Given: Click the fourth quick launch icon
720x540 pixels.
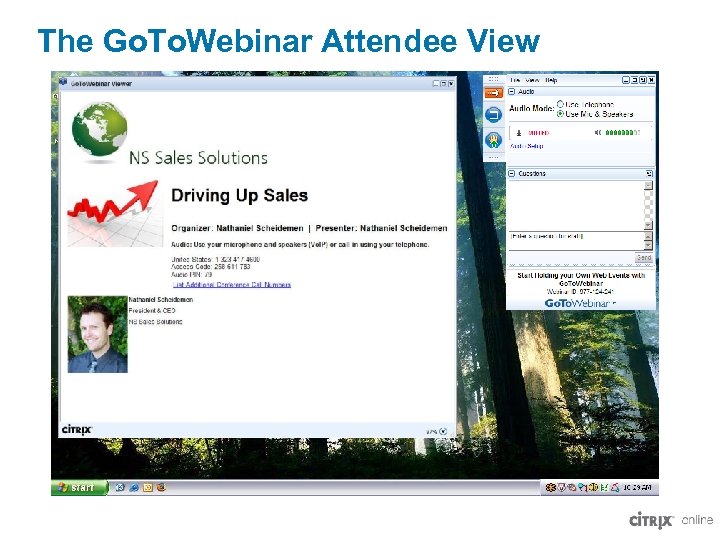Looking at the screenshot, I should pyautogui.click(x=161, y=487).
